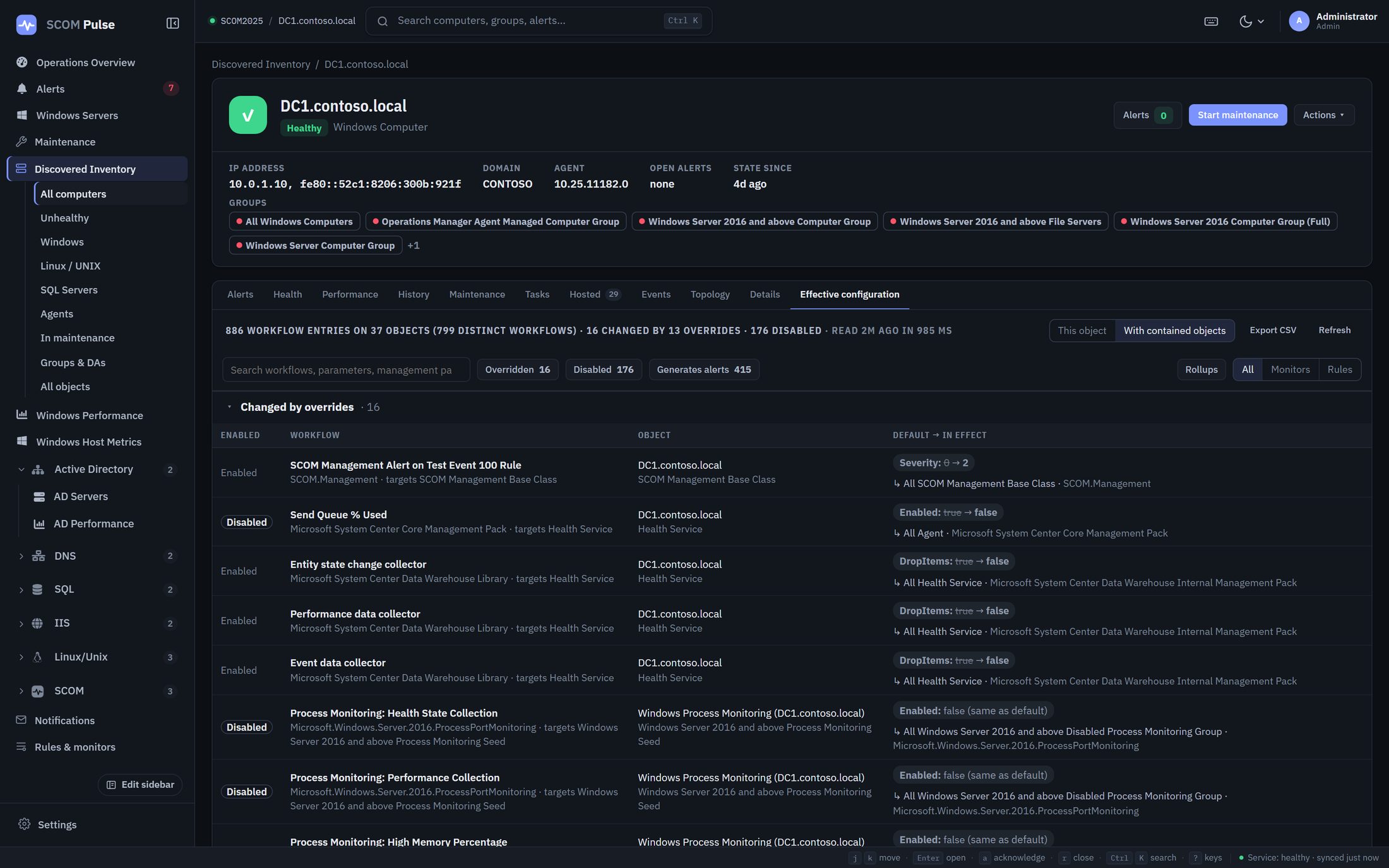Switch to the Performance tab
1389x868 pixels.
point(350,294)
